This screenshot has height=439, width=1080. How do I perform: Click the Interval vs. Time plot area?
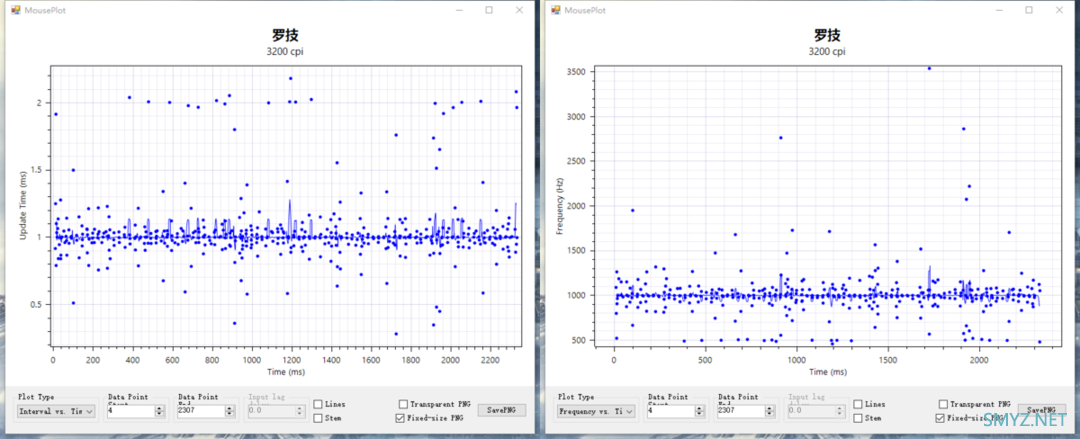tap(286, 205)
